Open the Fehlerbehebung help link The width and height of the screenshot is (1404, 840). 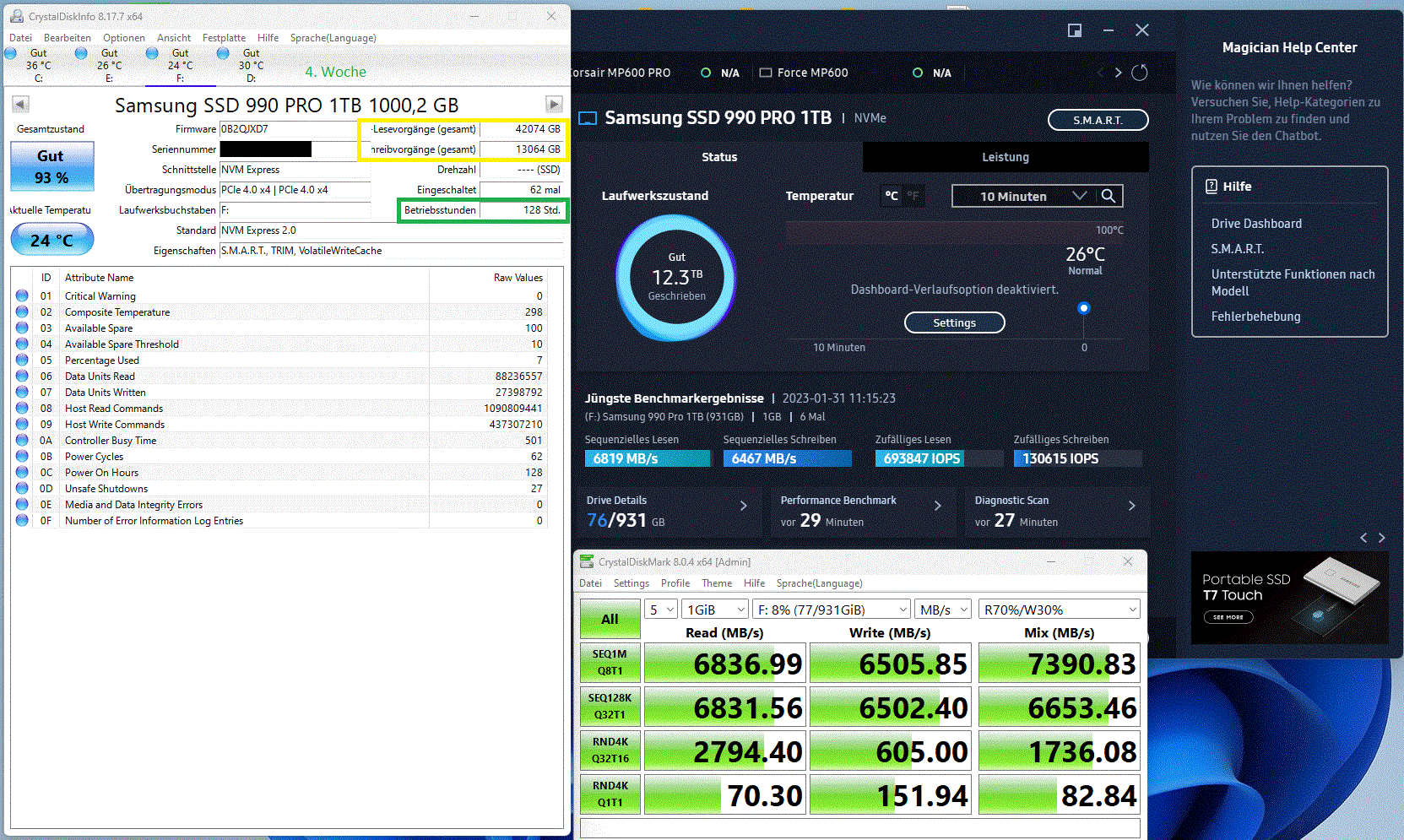click(1255, 317)
